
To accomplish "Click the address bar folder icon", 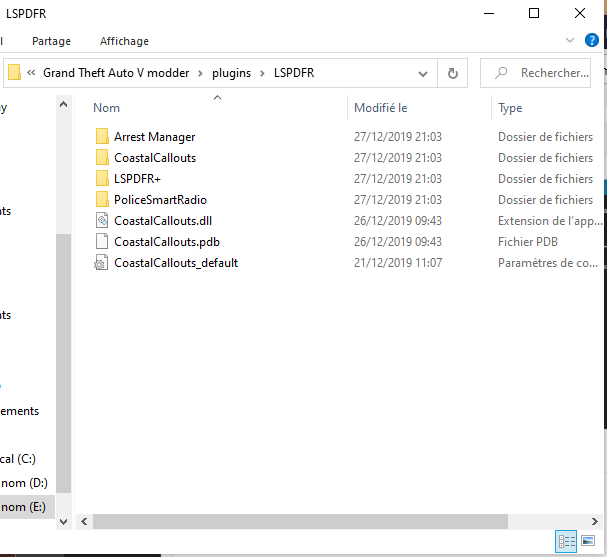I will coord(14,72).
